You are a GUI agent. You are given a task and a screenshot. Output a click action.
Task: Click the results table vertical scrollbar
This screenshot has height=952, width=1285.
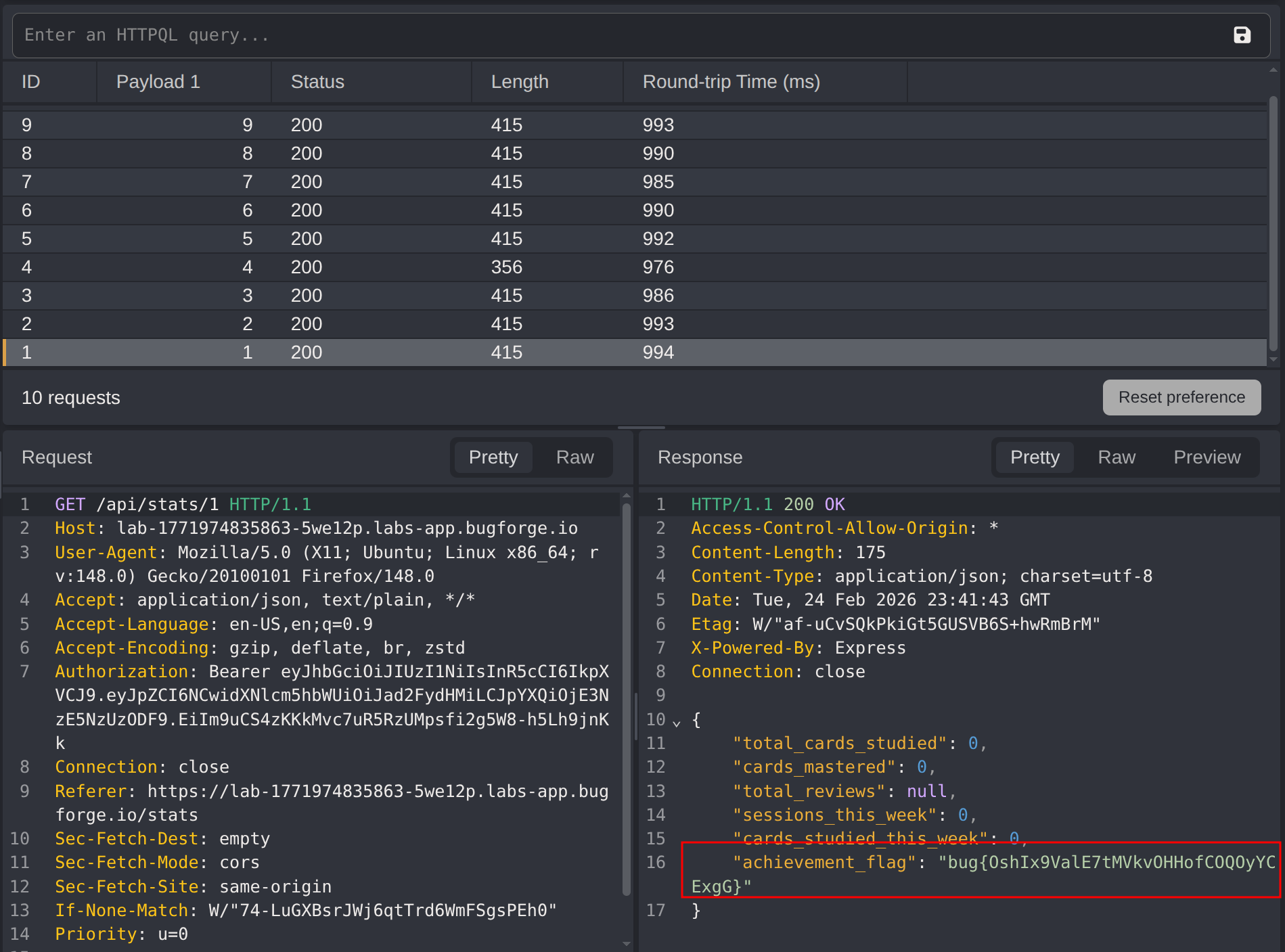(1273, 223)
